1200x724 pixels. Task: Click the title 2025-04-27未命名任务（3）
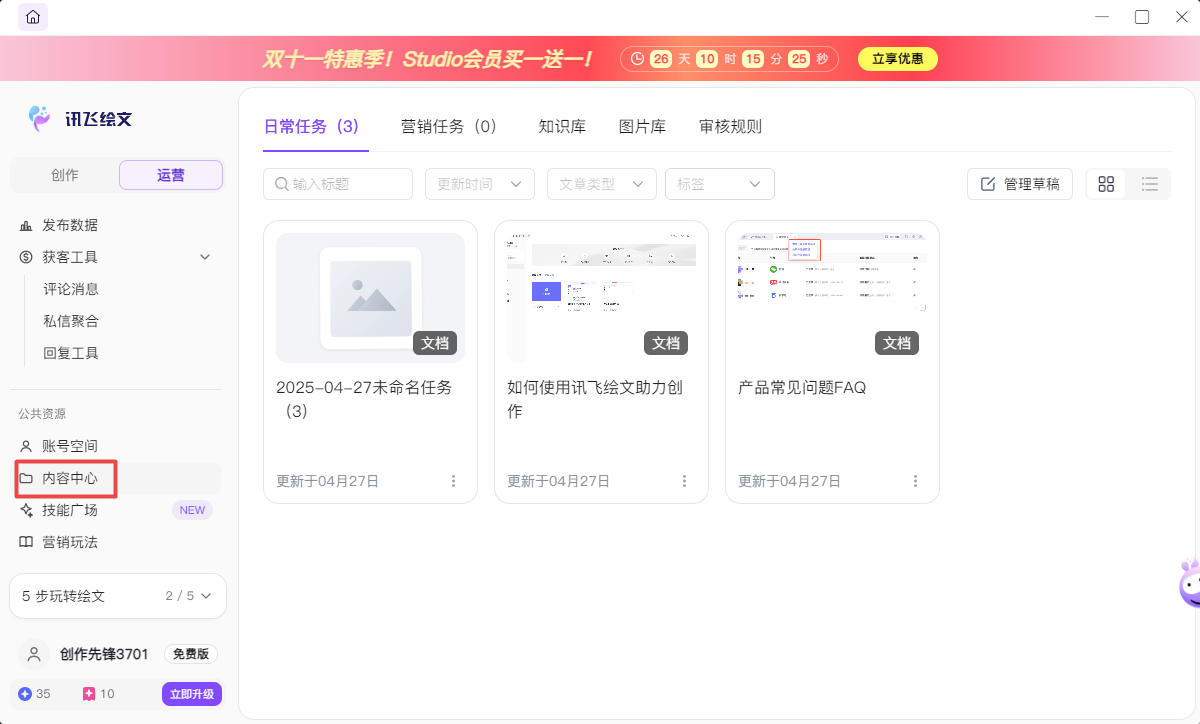click(x=364, y=399)
